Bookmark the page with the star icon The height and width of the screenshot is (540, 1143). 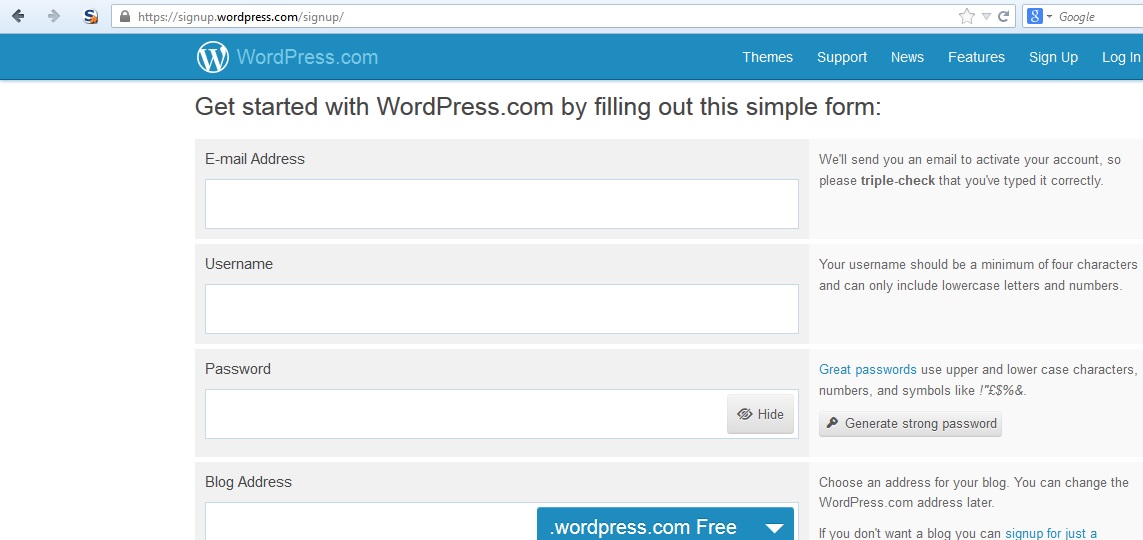[x=967, y=16]
